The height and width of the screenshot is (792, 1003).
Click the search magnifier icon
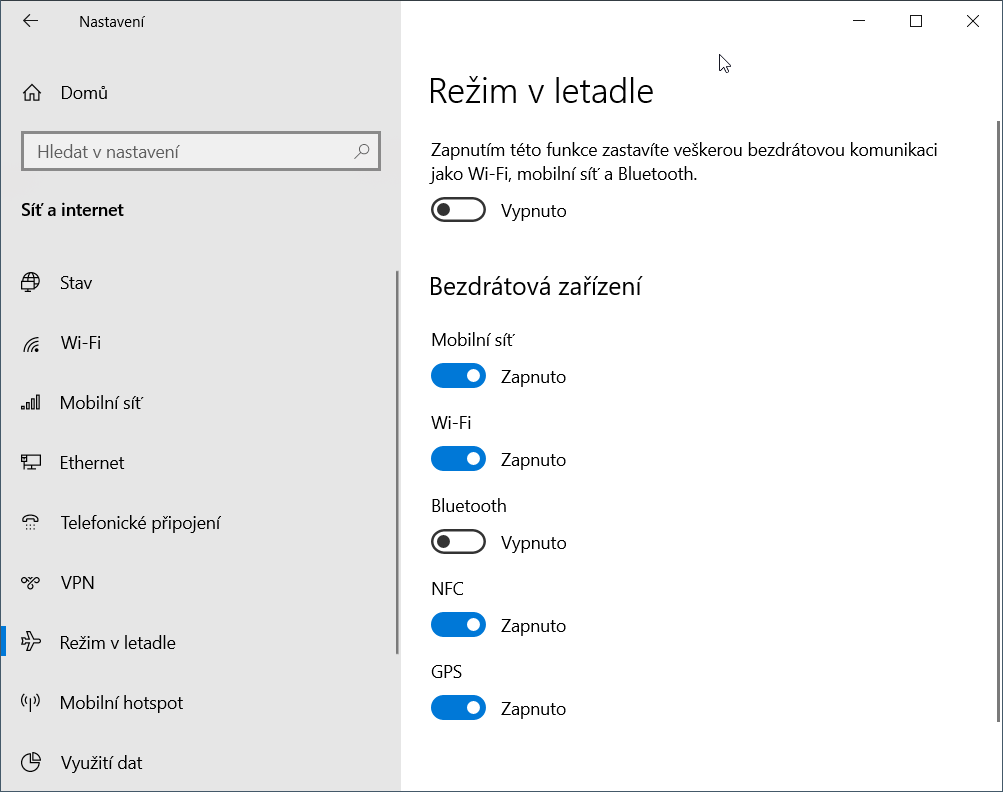coord(361,152)
